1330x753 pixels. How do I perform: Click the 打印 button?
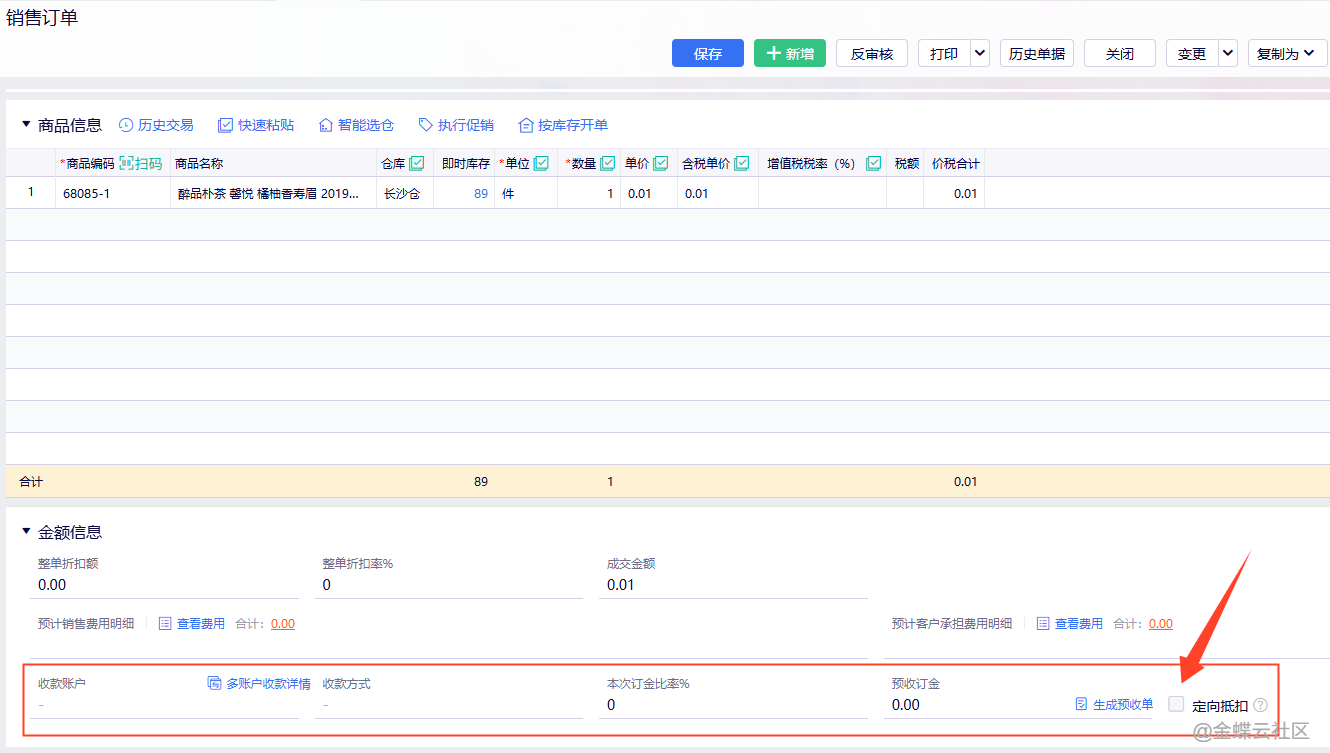tap(943, 54)
